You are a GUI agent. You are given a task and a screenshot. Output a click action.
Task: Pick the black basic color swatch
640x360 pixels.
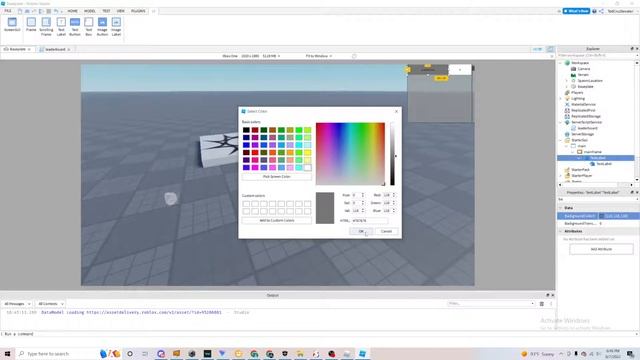click(246, 130)
